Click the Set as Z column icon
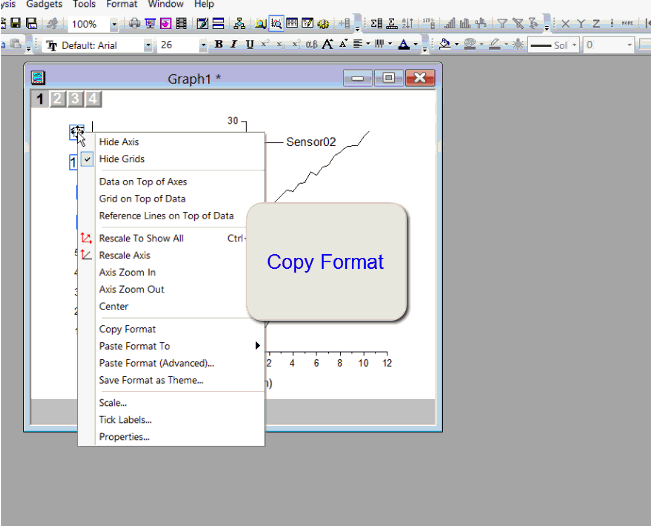The height and width of the screenshot is (526, 659). (x=596, y=24)
